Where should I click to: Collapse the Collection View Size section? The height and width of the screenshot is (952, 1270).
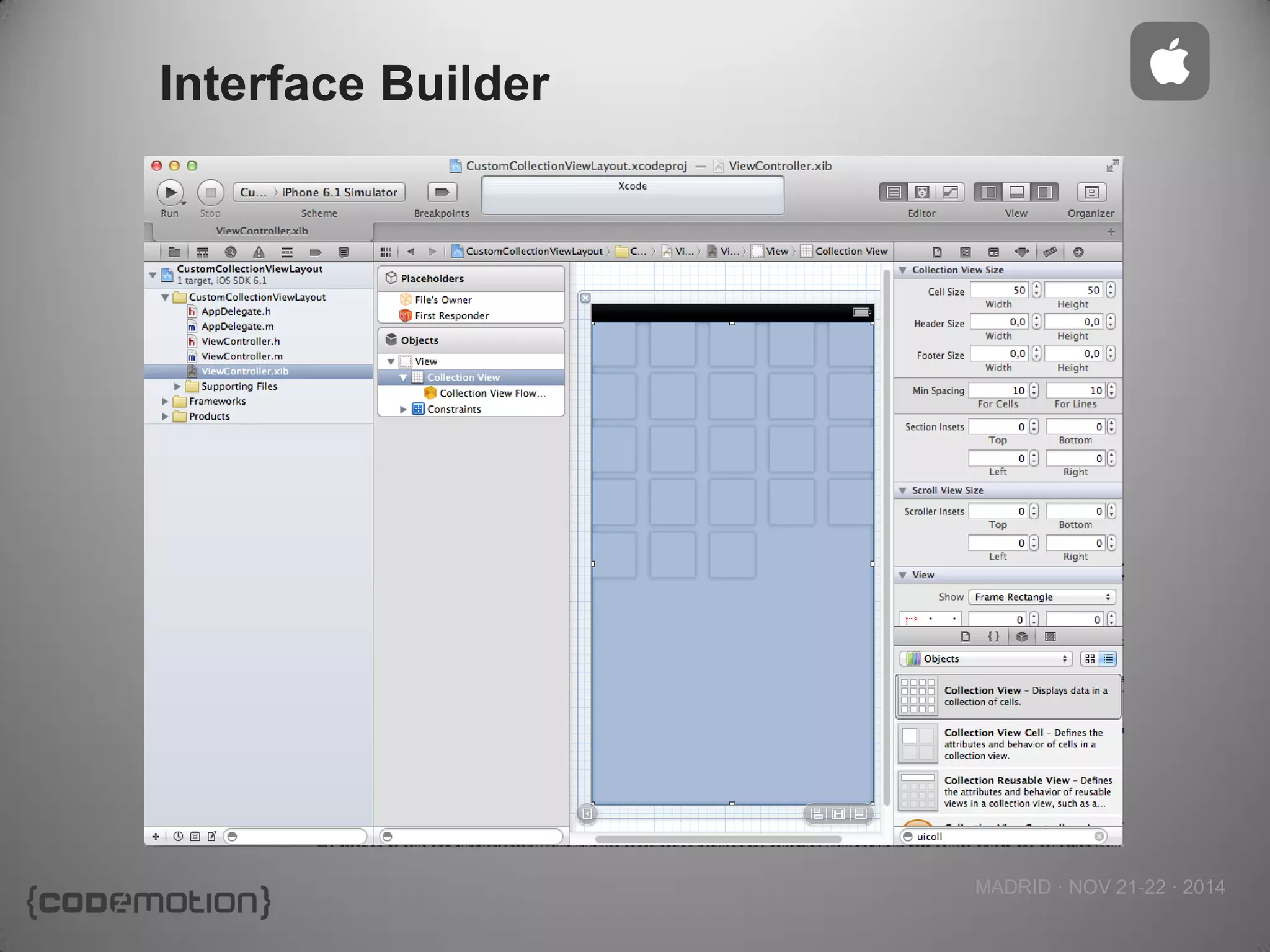click(x=903, y=270)
